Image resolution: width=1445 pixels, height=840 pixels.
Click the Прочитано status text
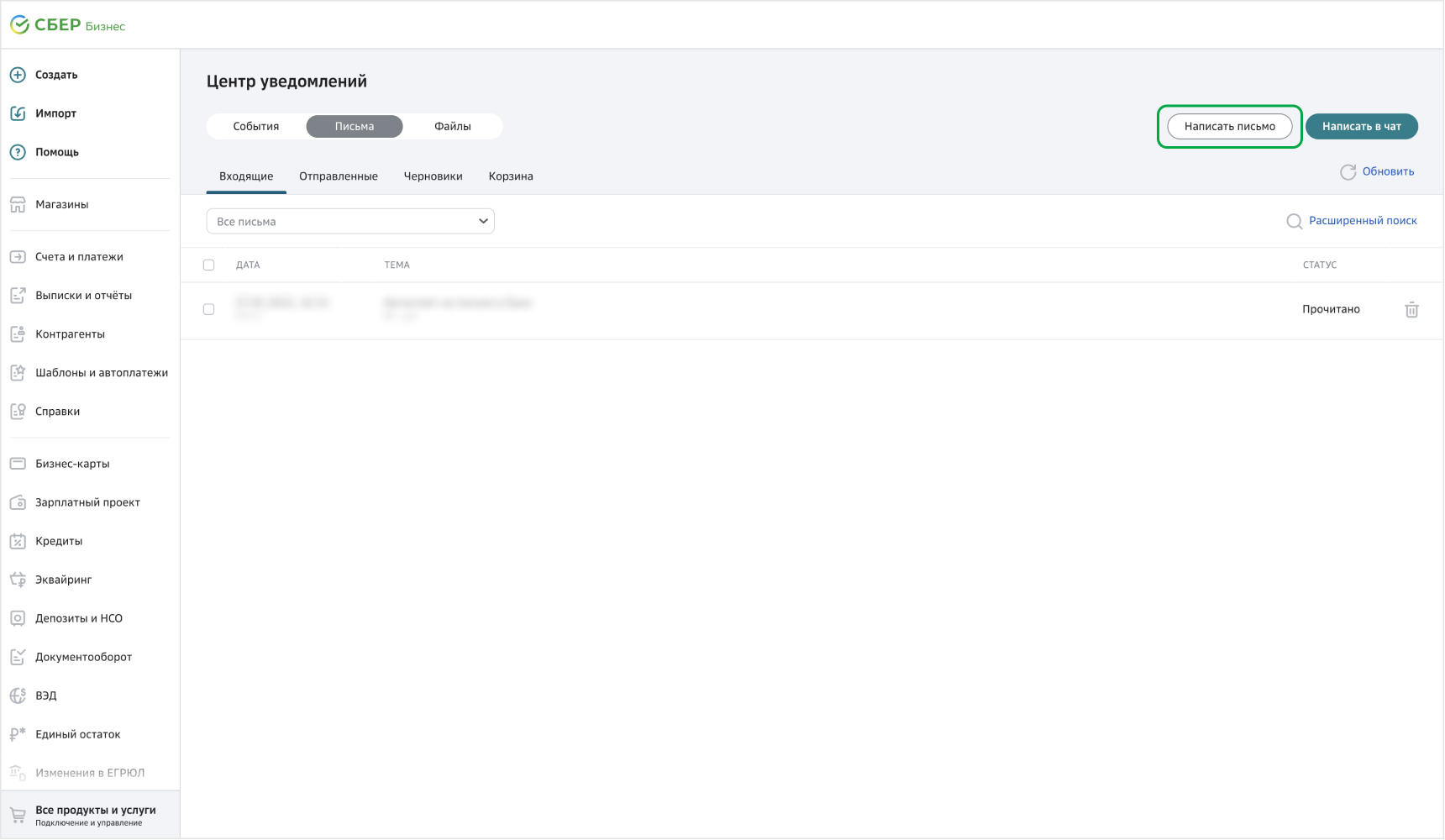[1331, 309]
